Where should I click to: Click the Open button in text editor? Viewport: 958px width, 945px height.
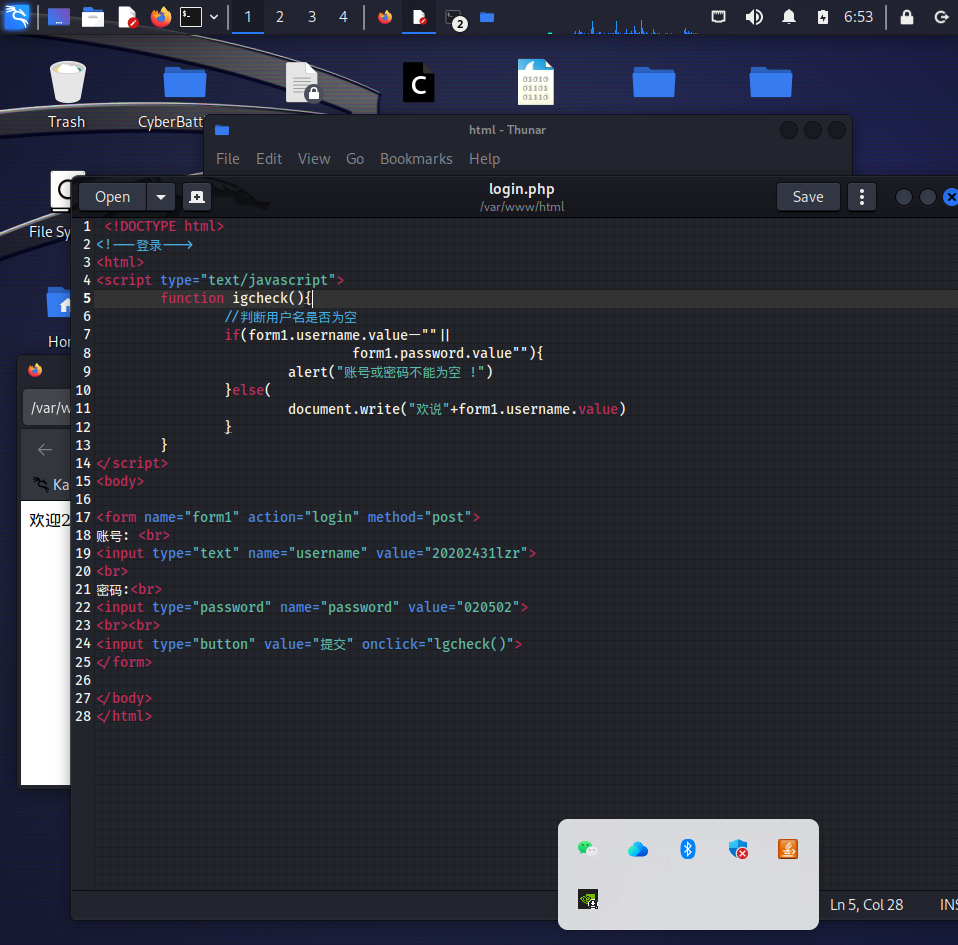112,197
